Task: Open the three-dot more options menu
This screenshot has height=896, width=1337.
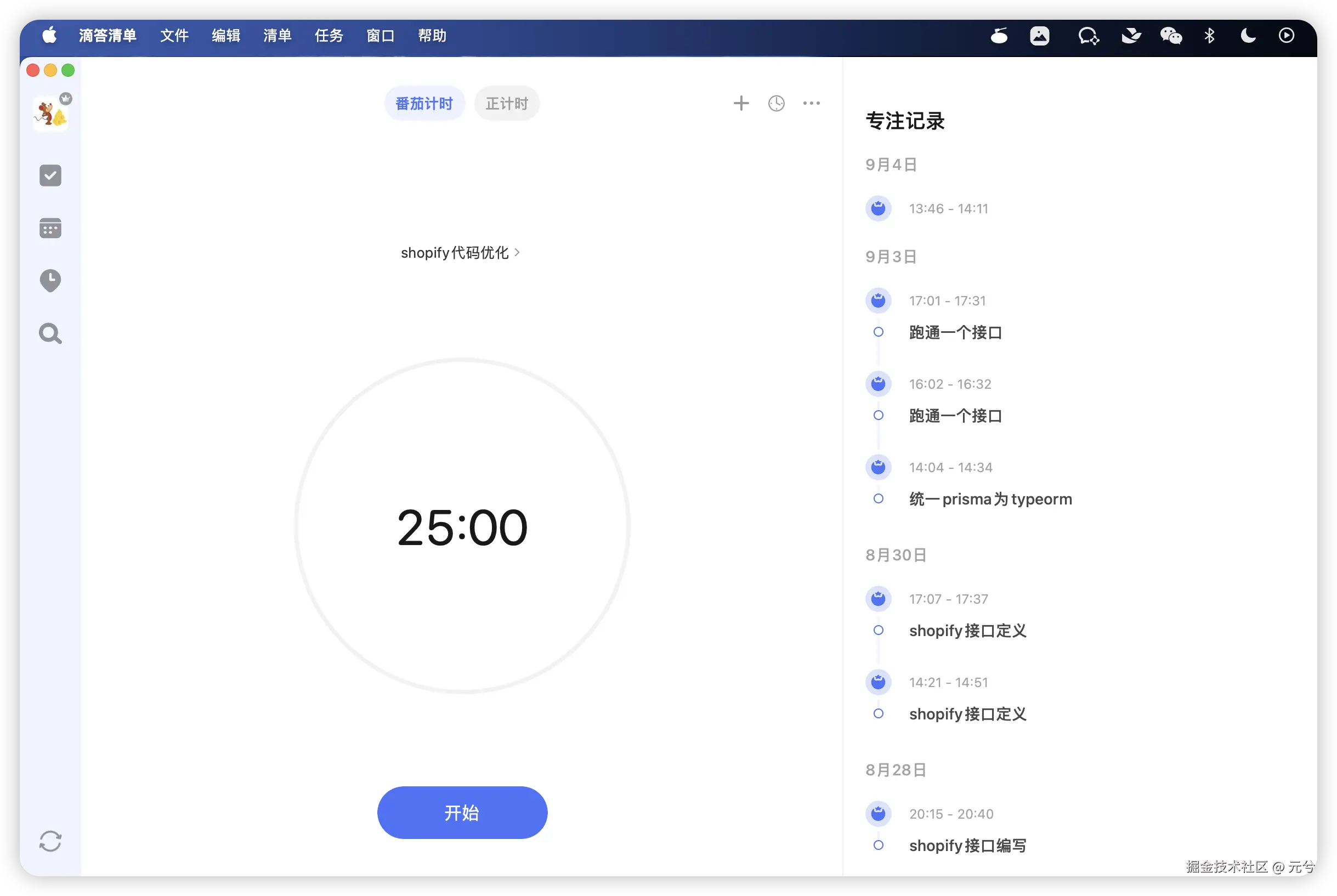Action: [x=811, y=104]
